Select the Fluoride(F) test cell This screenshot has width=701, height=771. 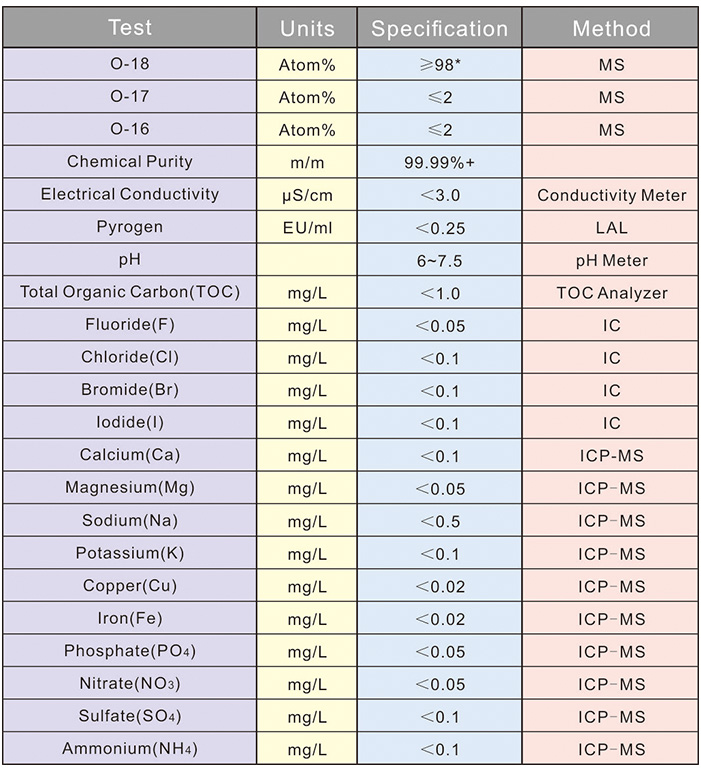tap(130, 325)
